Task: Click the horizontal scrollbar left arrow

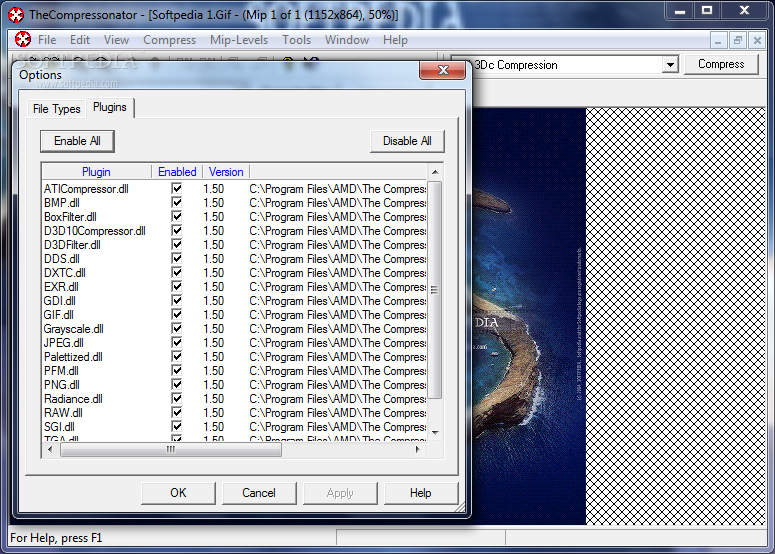Action: [50, 449]
